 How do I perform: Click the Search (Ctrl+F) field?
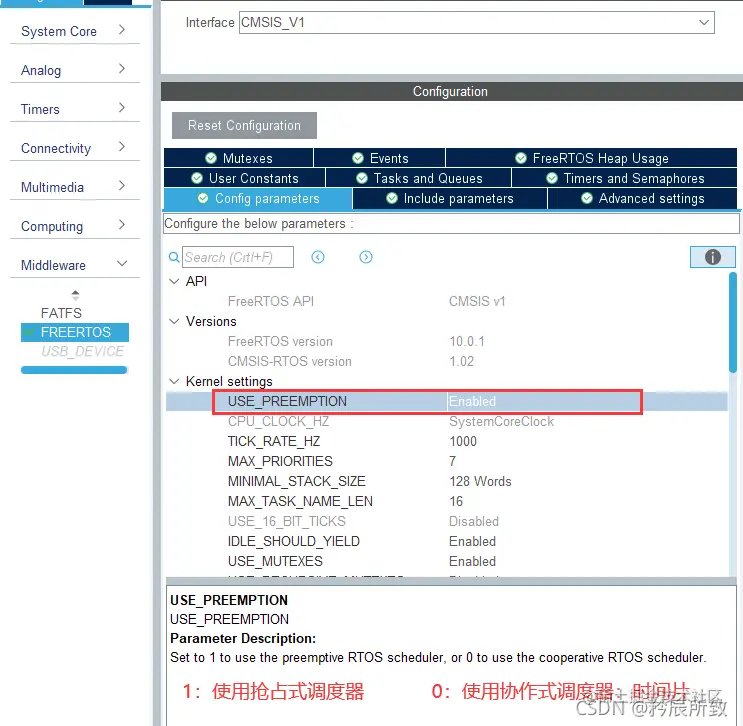point(238,257)
